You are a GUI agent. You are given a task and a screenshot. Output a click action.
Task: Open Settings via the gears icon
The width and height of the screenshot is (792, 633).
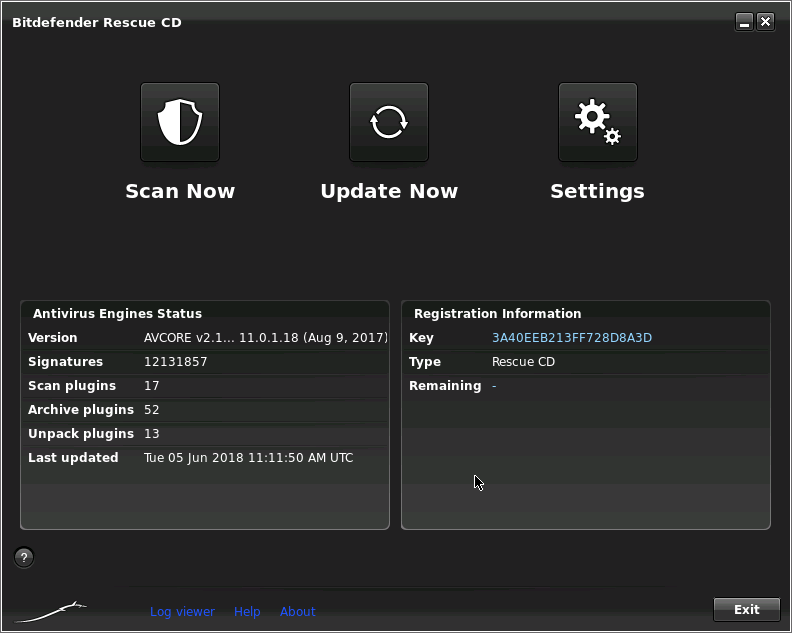597,122
